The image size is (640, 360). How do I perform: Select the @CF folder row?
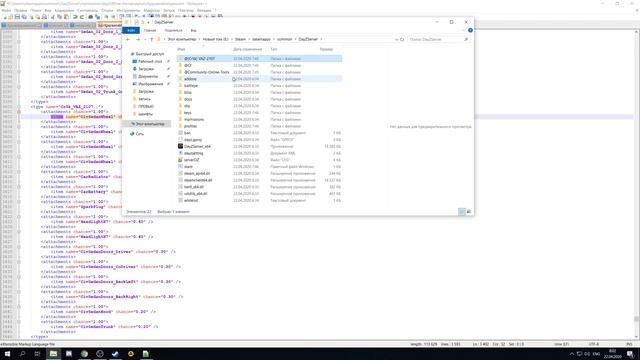(x=260, y=65)
